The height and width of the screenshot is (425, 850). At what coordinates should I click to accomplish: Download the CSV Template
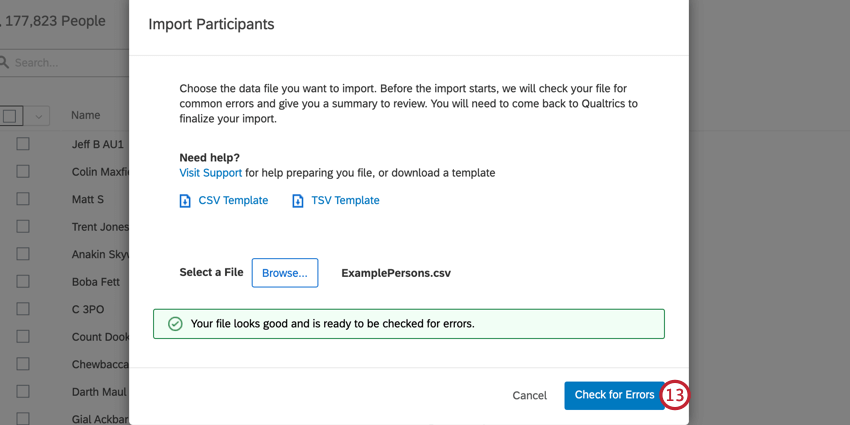tap(233, 201)
